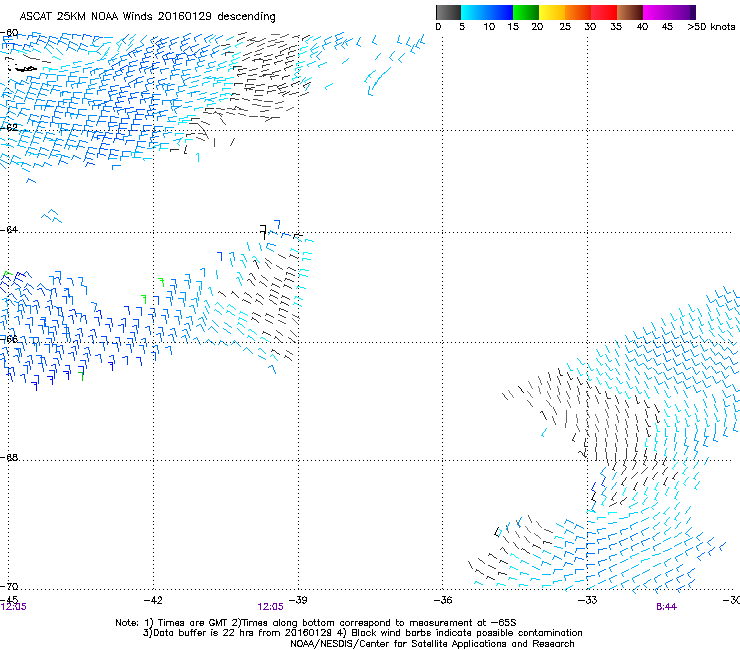Click the purple '12:05' time near -45

tap(14, 607)
